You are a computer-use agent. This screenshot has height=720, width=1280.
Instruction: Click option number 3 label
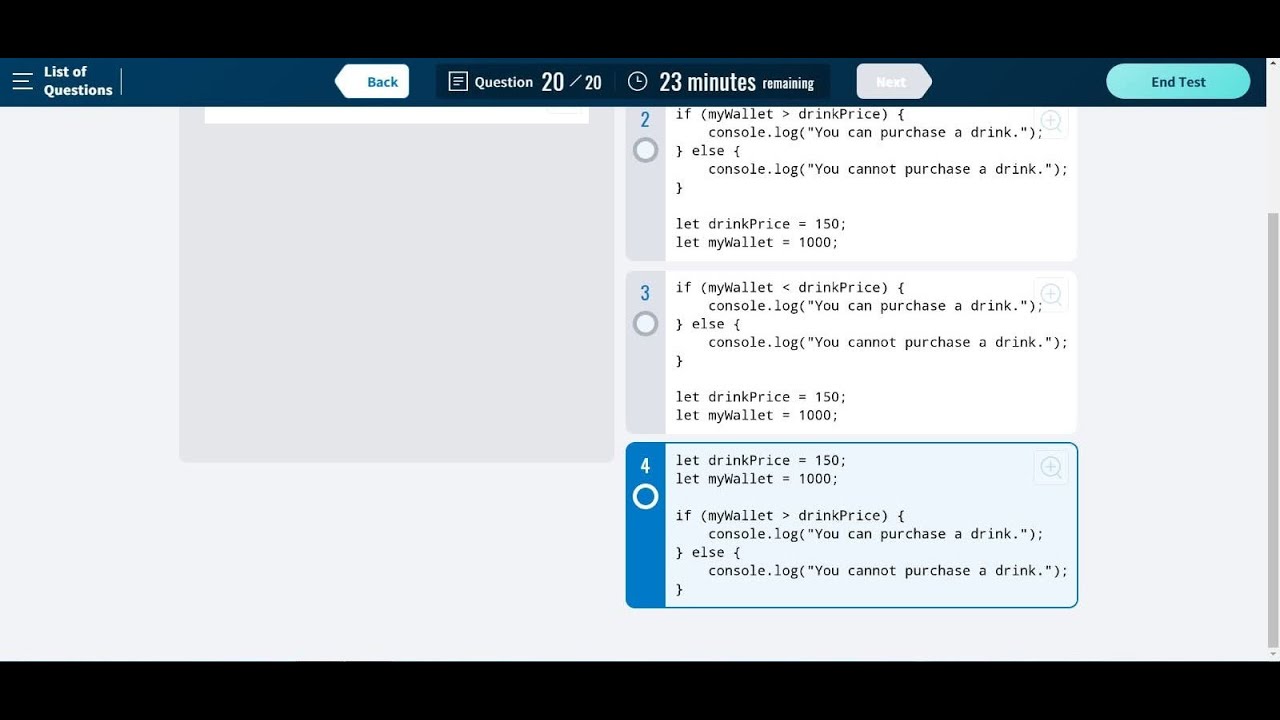click(x=645, y=293)
